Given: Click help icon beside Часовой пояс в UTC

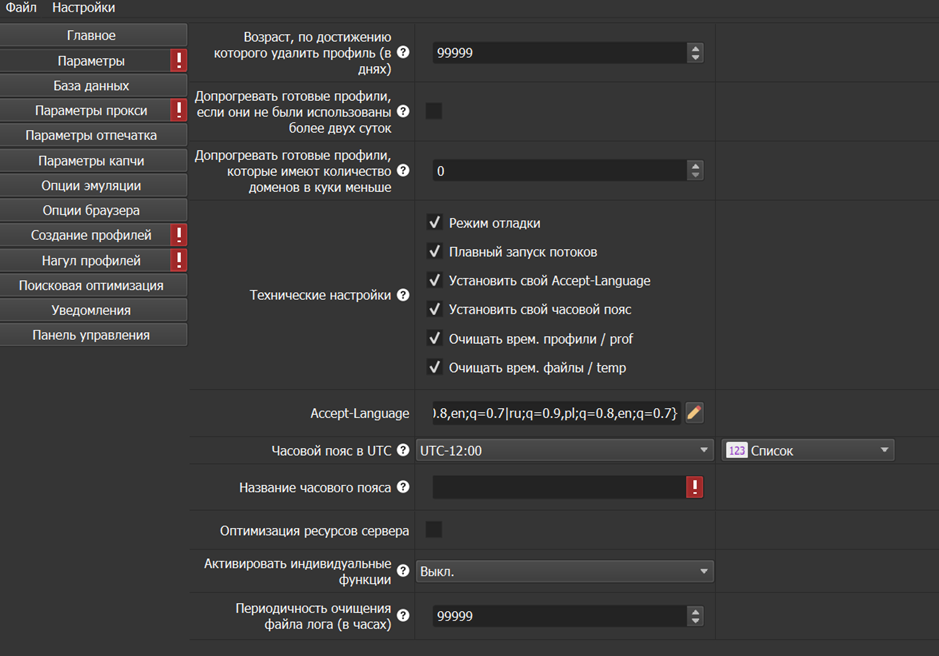Looking at the screenshot, I should tap(403, 451).
